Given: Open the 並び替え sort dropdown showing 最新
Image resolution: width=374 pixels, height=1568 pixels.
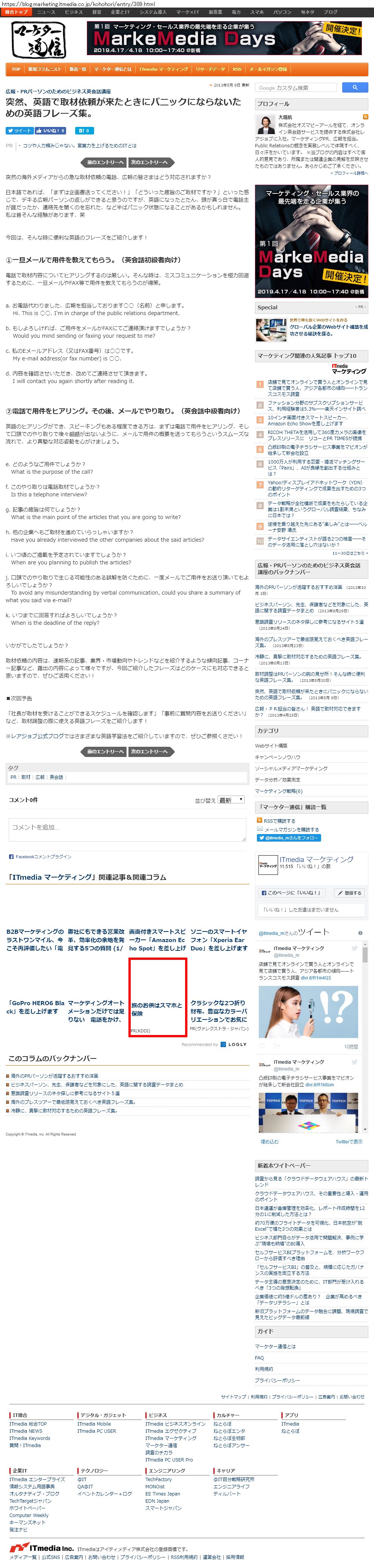Looking at the screenshot, I should (232, 799).
